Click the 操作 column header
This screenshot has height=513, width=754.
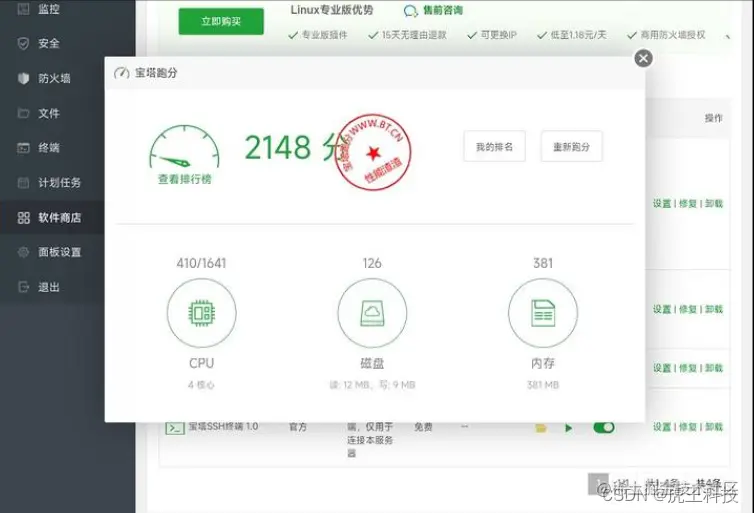(714, 118)
